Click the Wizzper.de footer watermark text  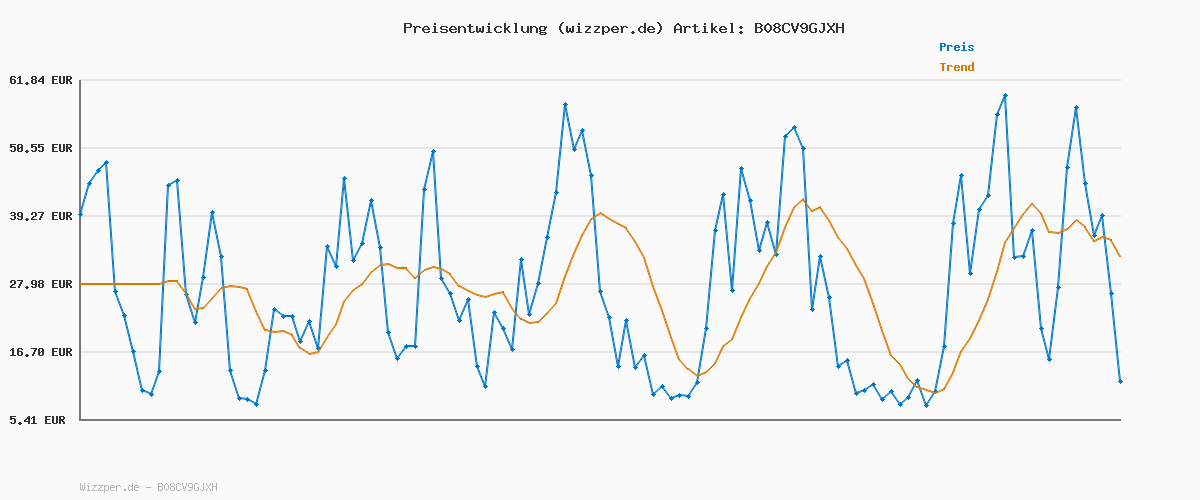pyautogui.click(x=148, y=487)
